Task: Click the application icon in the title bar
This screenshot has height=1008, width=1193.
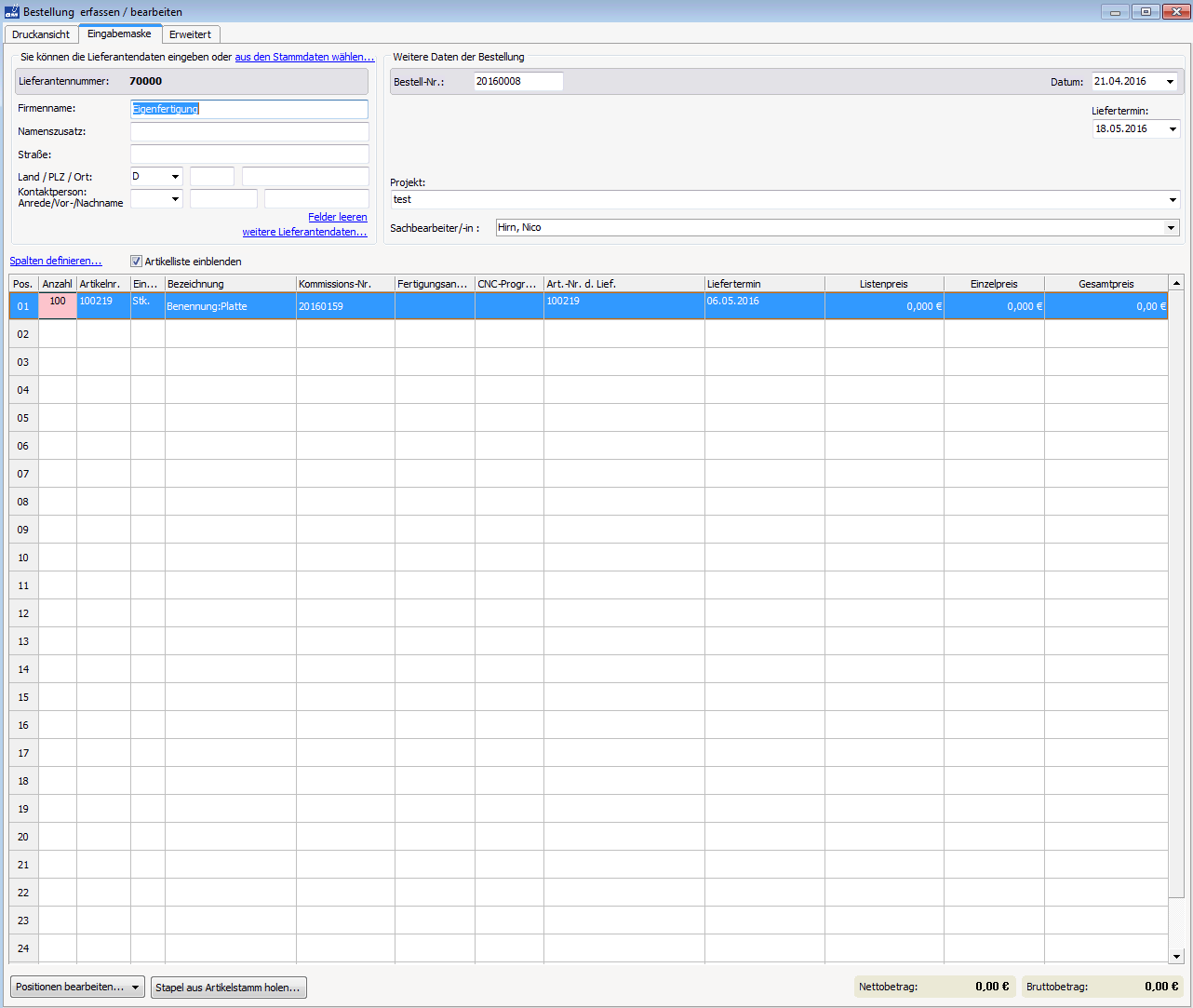Action: click(12, 12)
